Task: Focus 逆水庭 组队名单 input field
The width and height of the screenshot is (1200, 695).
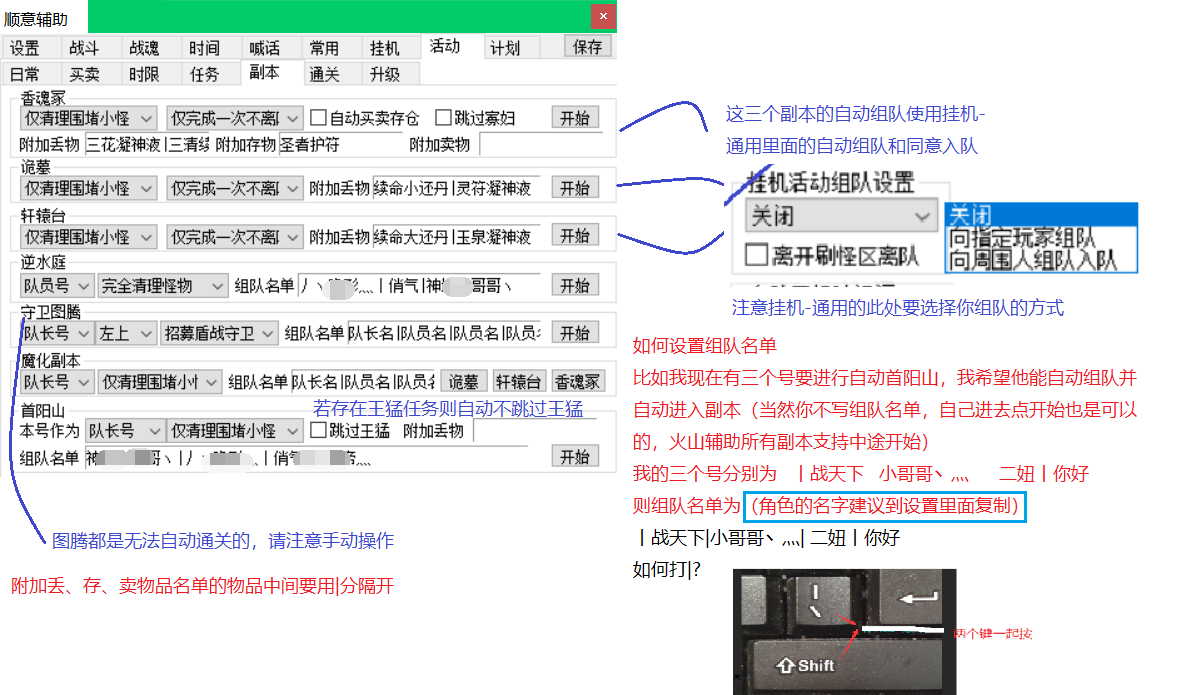Action: 420,286
